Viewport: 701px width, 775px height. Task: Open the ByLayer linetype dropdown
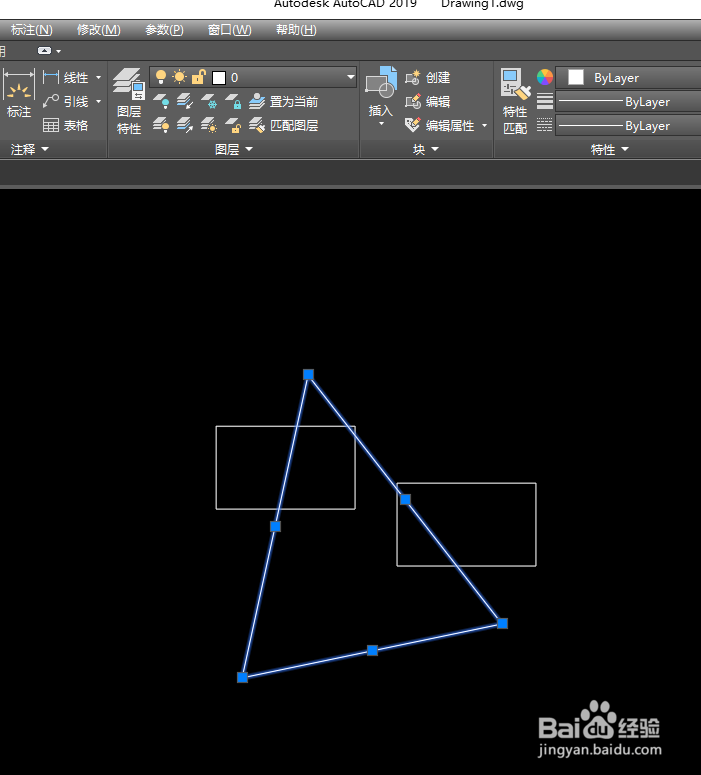[x=628, y=126]
